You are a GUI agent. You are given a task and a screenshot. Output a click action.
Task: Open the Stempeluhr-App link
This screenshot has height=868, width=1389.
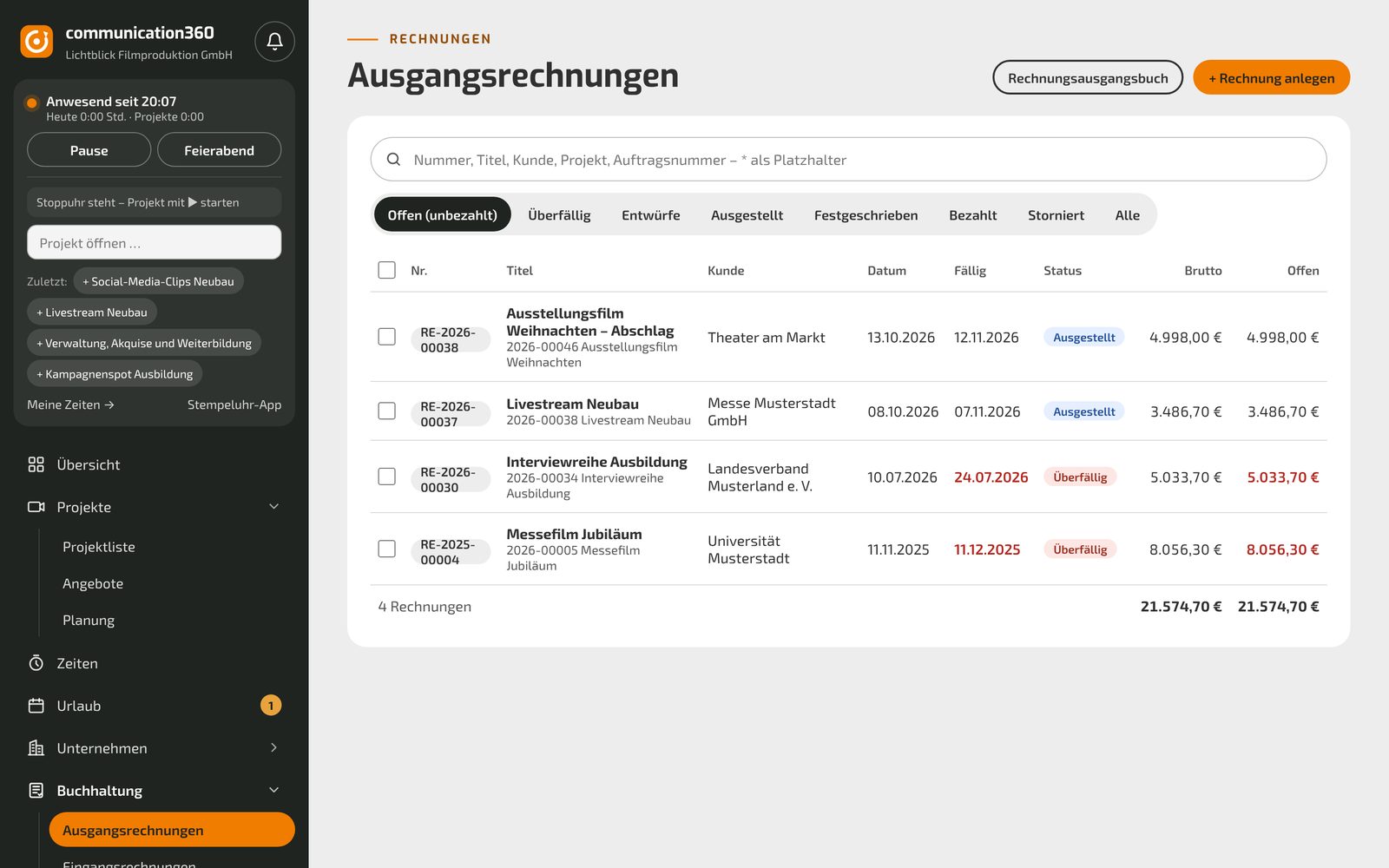click(234, 404)
